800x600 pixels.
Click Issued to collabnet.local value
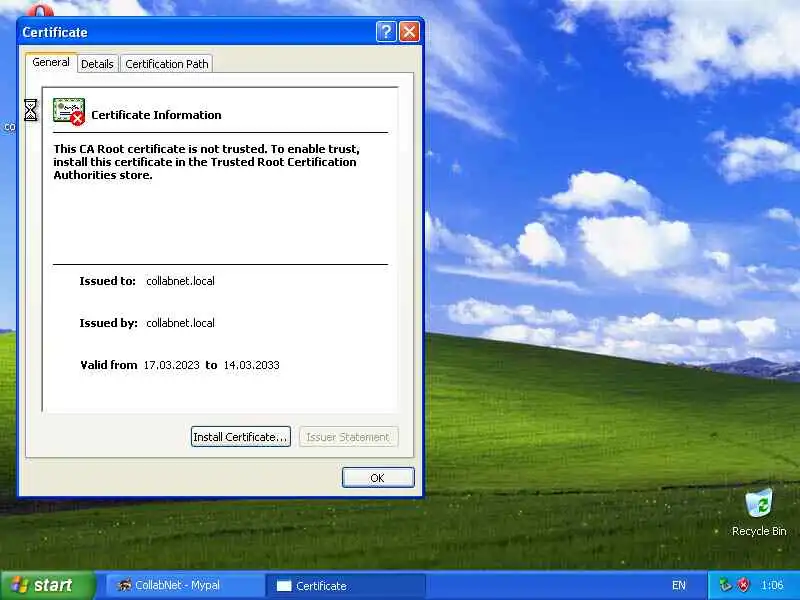pyautogui.click(x=180, y=281)
